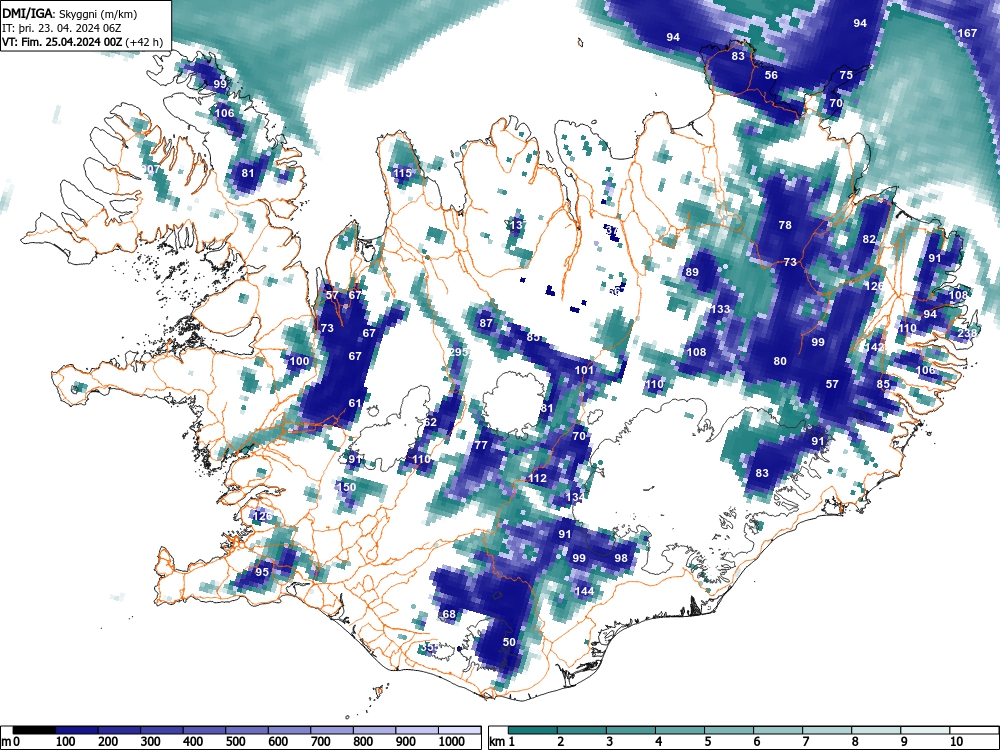Viewport: 1000px width, 750px height.
Task: Click the 400–500 m legend swatch
Action: pos(204,730)
